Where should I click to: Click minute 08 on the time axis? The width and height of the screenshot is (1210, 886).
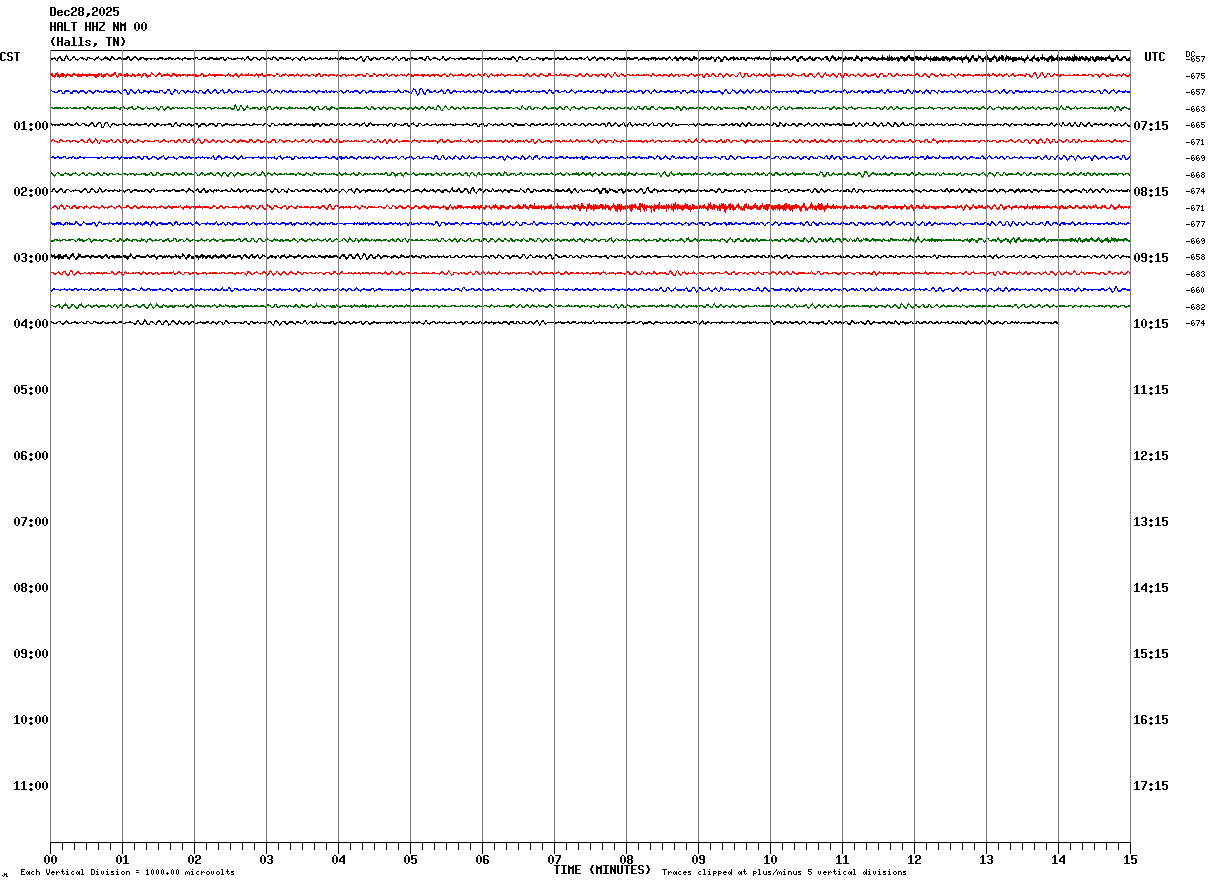pos(626,860)
